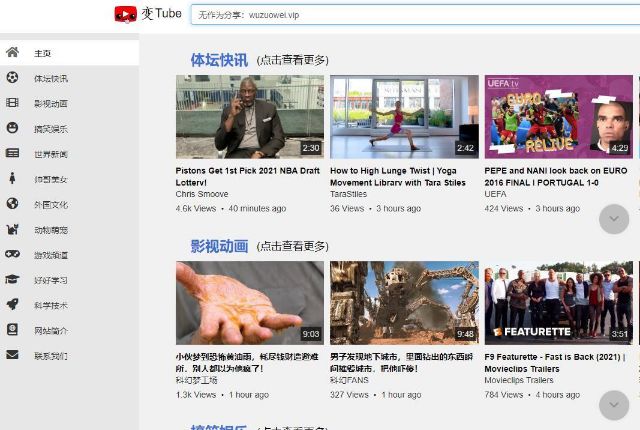The image size is (640, 430).
Task: Click the cat icon for 动物萌宠
Action: [x=12, y=229]
